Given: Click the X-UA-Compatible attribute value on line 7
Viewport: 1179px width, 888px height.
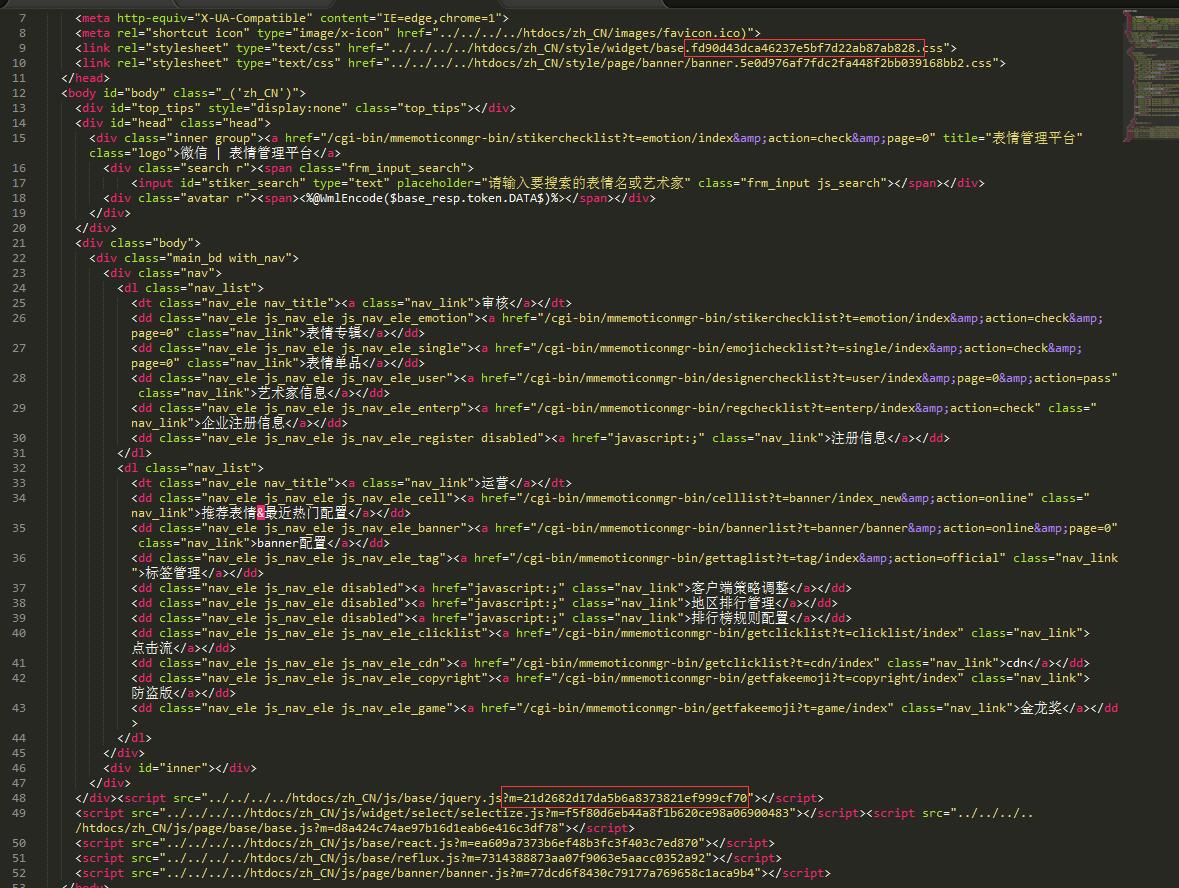Looking at the screenshot, I should (x=257, y=18).
